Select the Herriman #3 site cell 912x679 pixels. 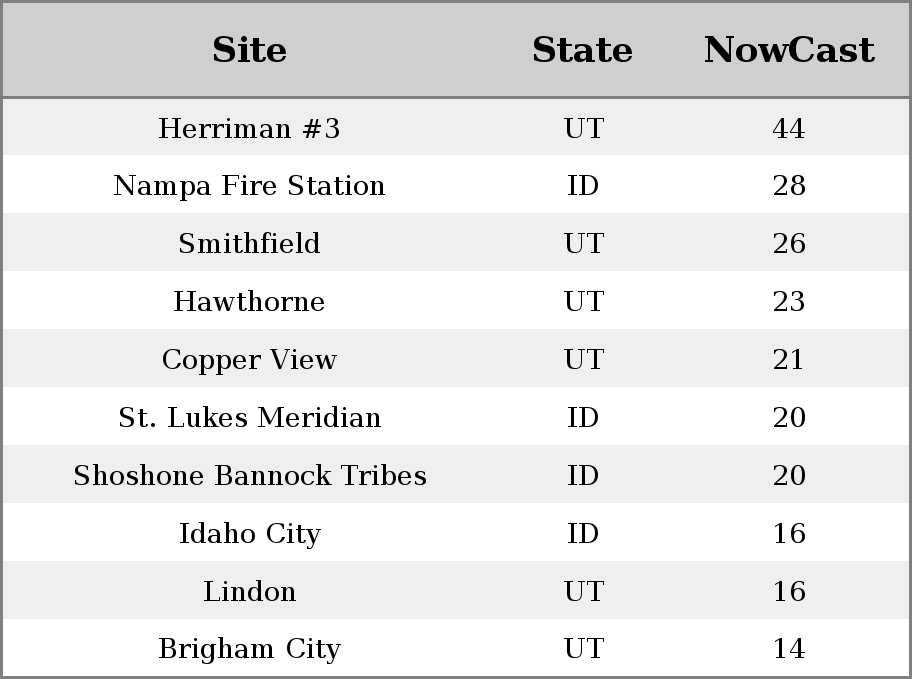[249, 128]
